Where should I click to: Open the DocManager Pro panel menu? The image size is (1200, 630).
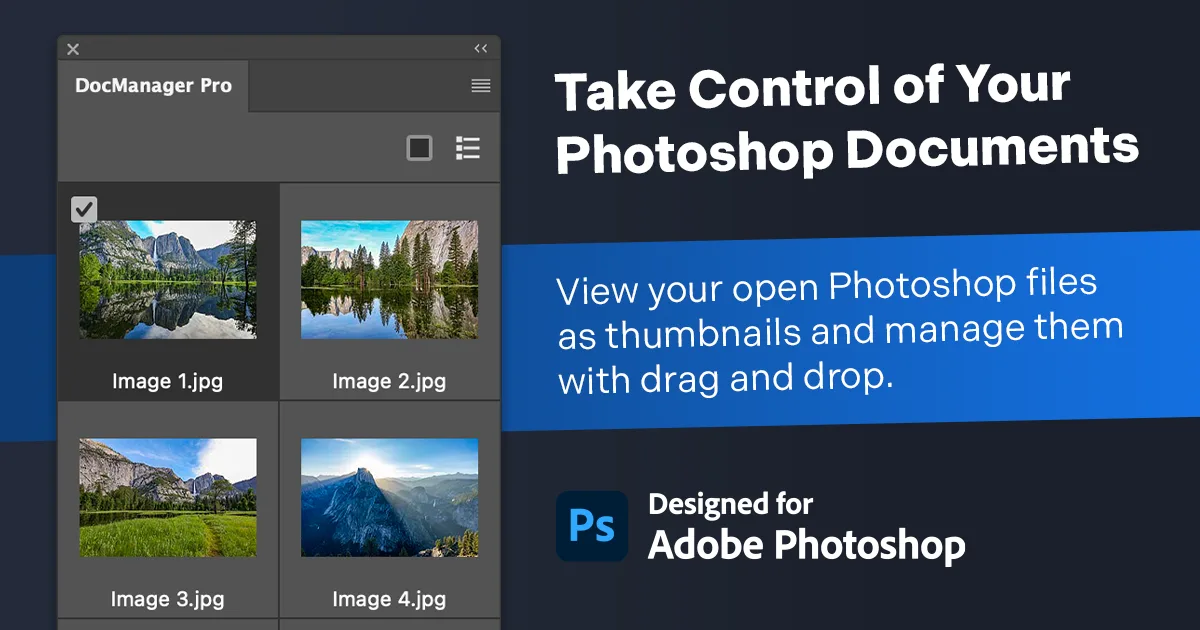(x=481, y=86)
